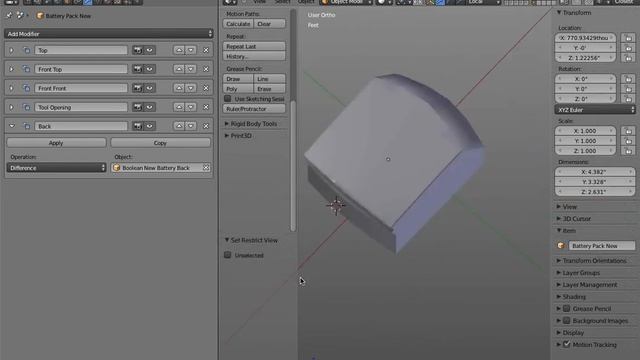Lock the X location value

tap(628, 38)
